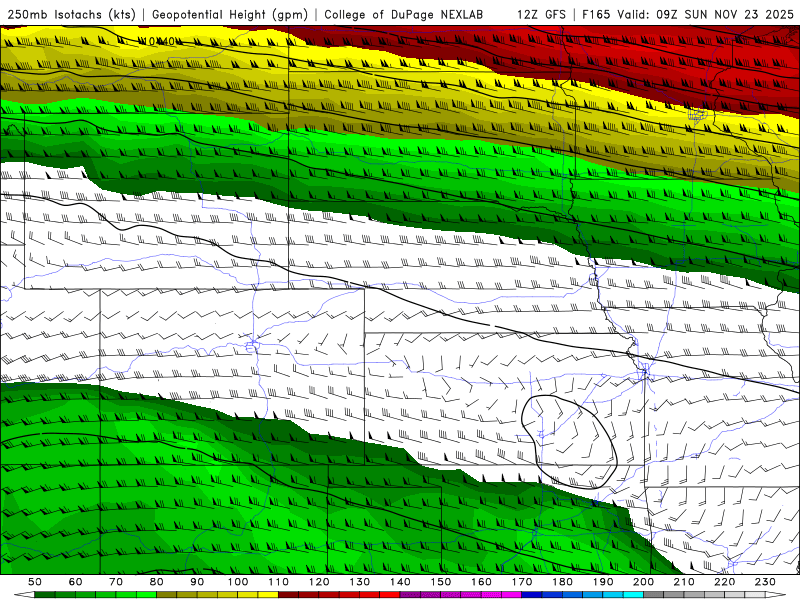Click the closed oval height contour on the map
This screenshot has height=600, width=800.
(x=569, y=442)
